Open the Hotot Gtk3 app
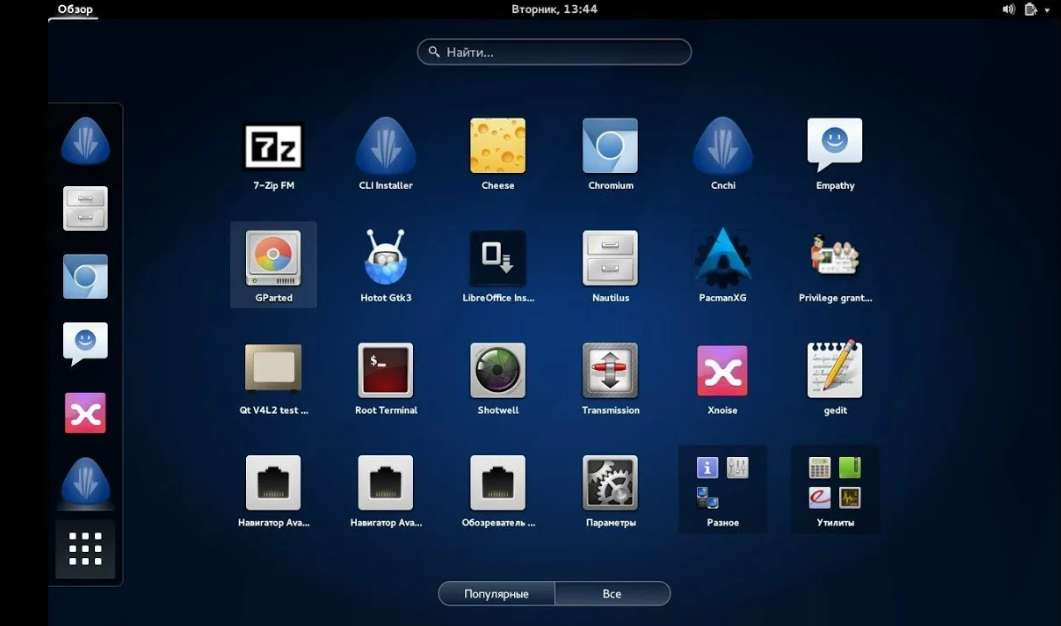Image resolution: width=1061 pixels, height=626 pixels. pos(386,257)
